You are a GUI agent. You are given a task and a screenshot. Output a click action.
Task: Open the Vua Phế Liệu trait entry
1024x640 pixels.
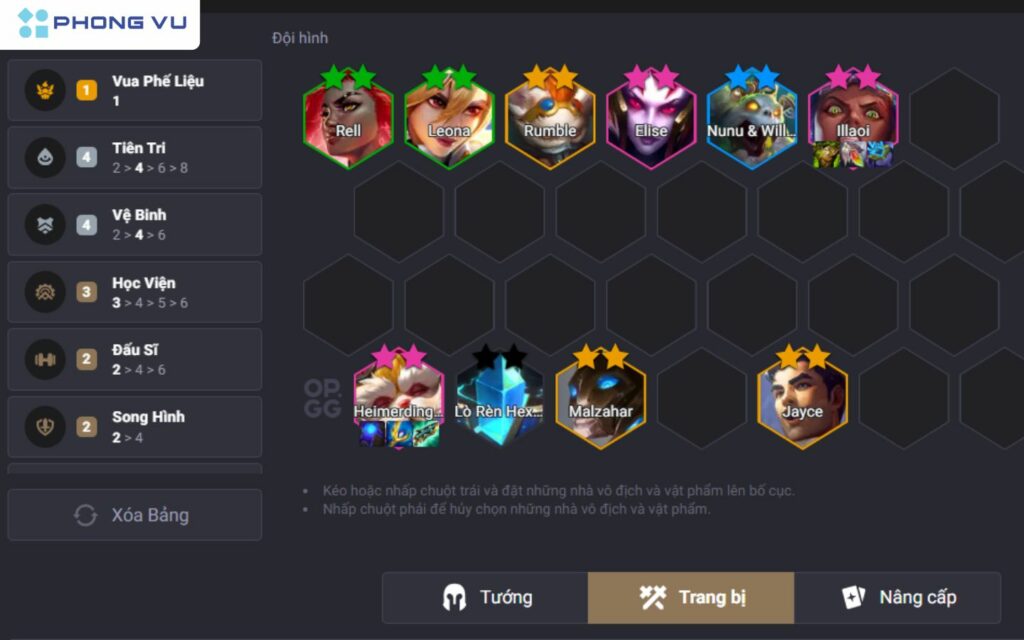click(135, 90)
